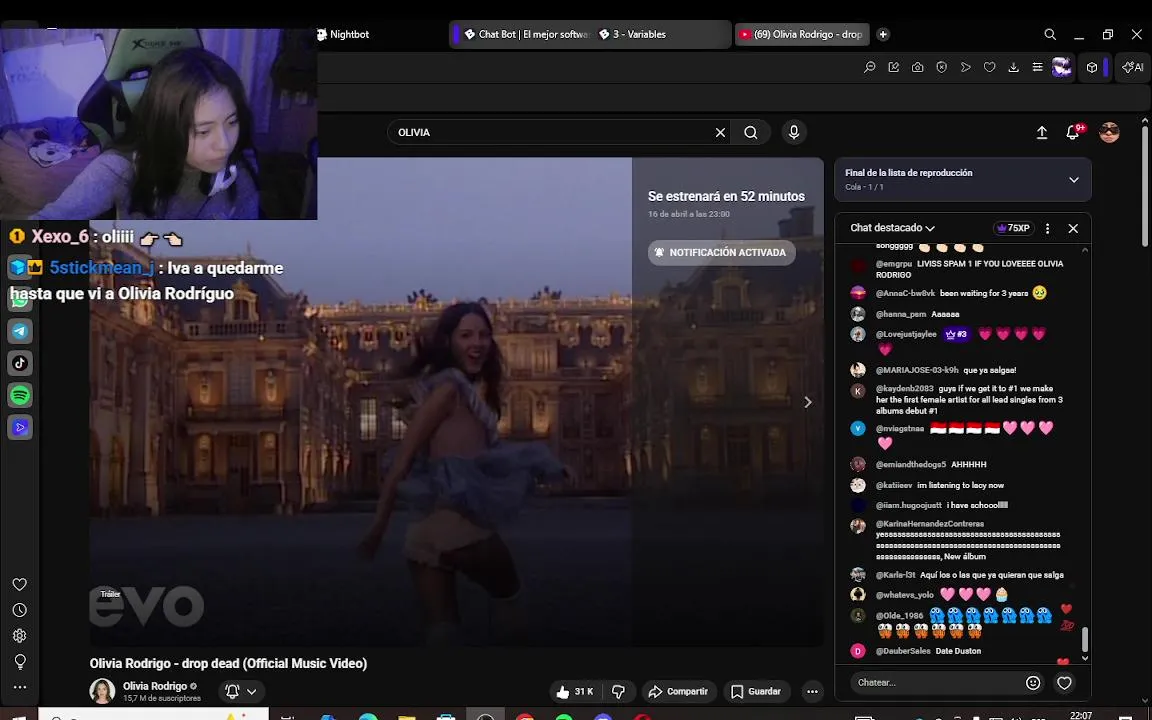Click the page vertical scrollbar

(1144, 188)
